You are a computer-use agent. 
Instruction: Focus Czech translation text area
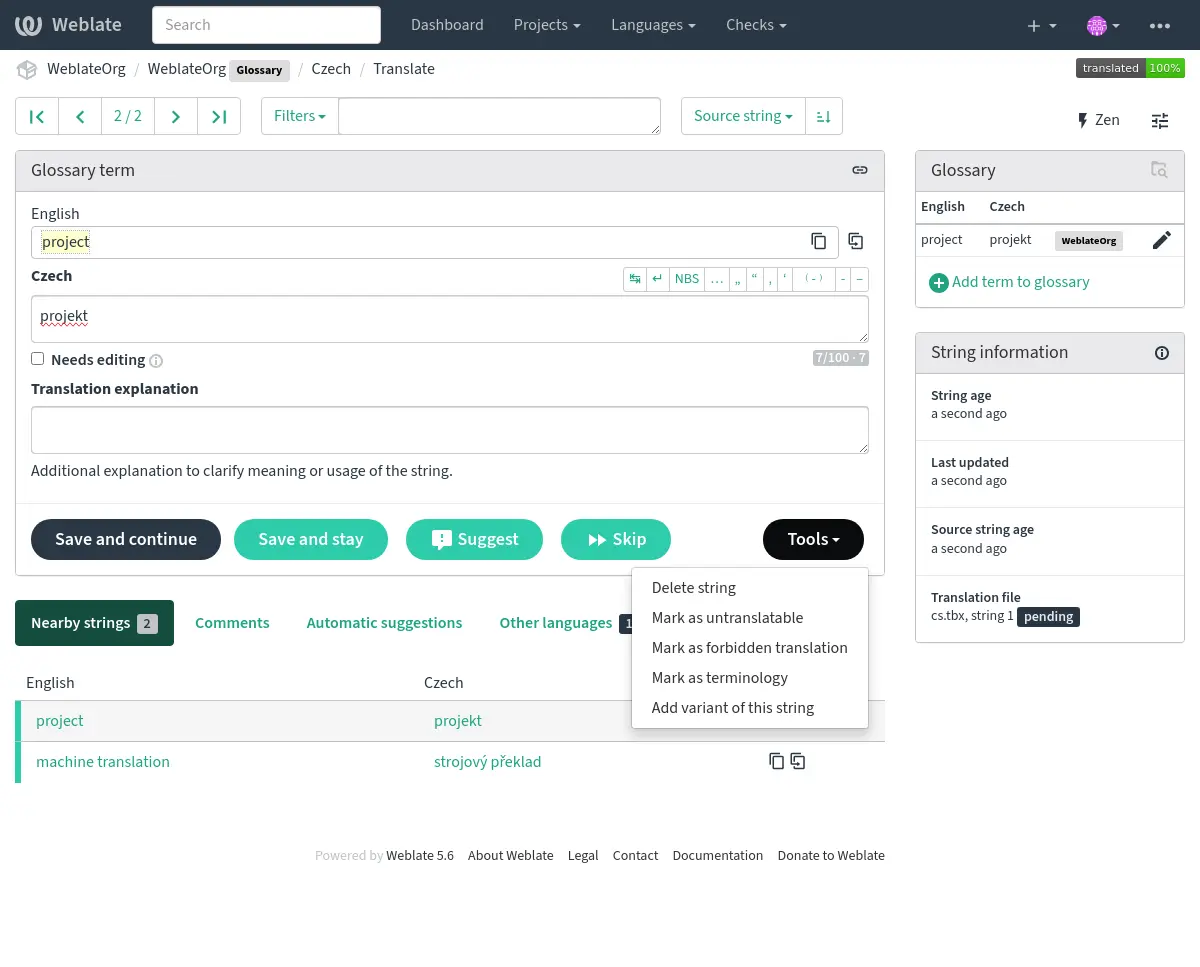(450, 320)
